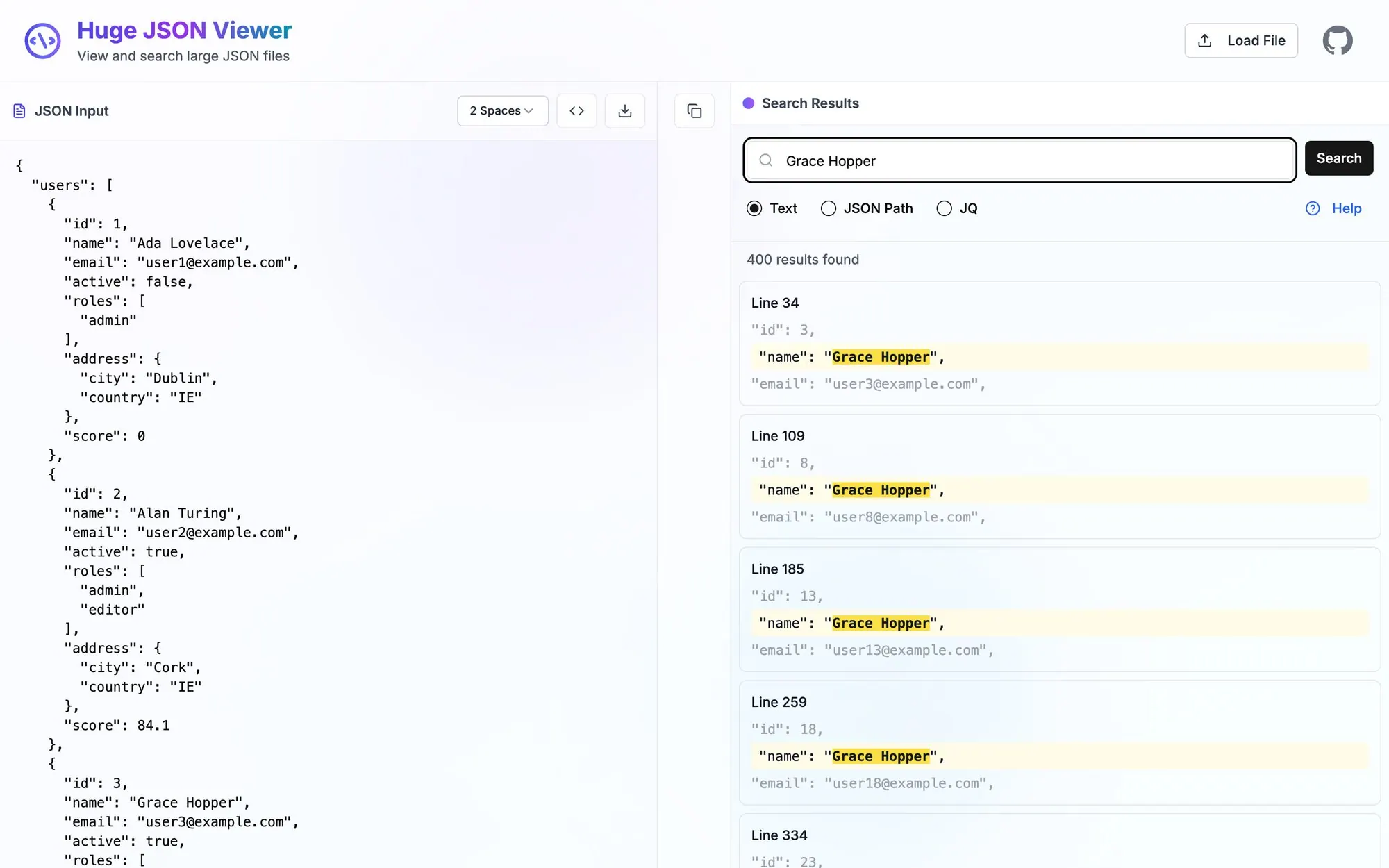Click the copy to clipboard icon
Screen dimensions: 1389x868
[694, 111]
